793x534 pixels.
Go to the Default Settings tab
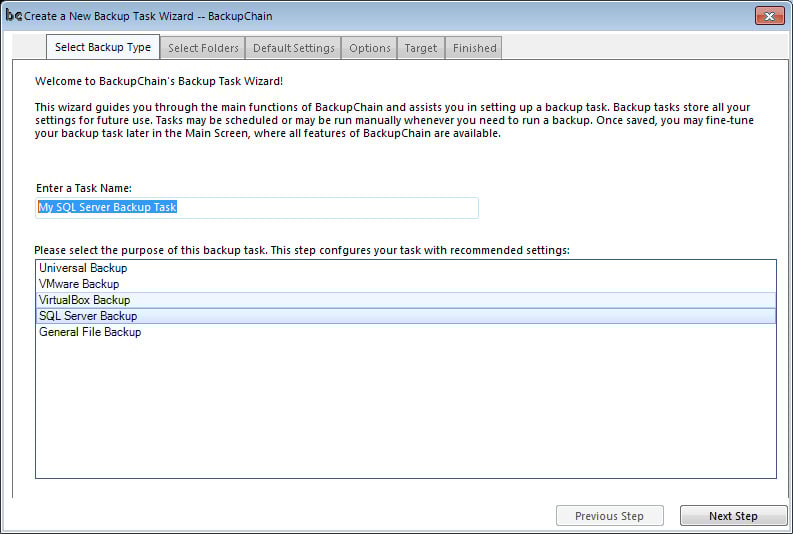click(x=293, y=48)
